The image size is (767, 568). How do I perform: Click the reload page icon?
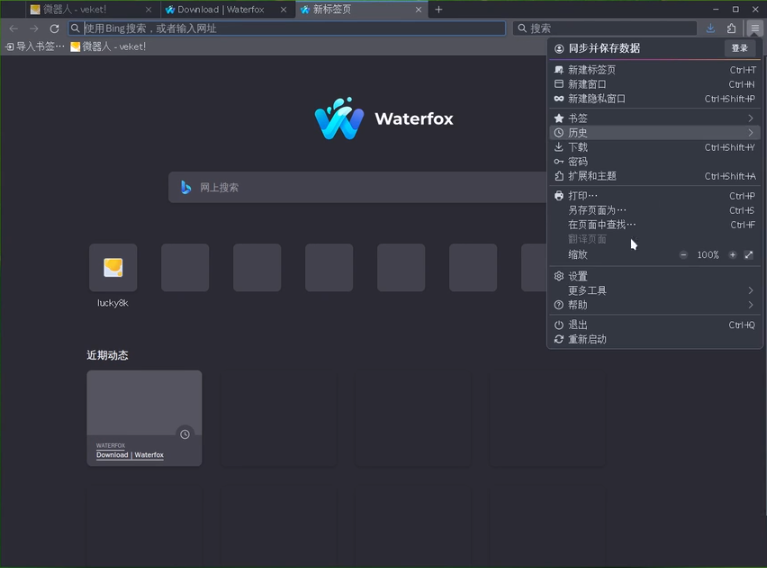click(54, 28)
